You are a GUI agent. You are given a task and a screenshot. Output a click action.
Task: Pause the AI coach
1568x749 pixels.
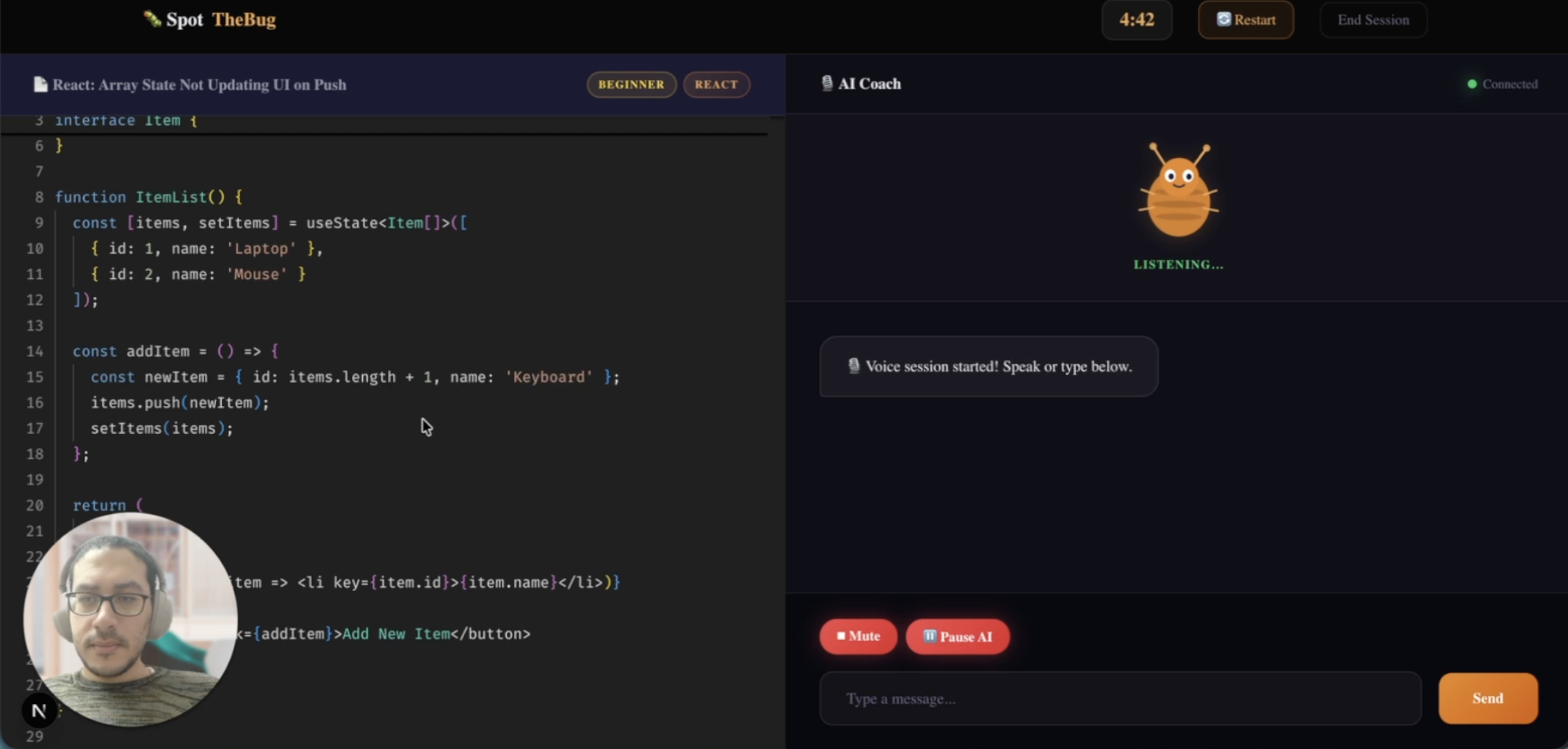[x=957, y=637]
